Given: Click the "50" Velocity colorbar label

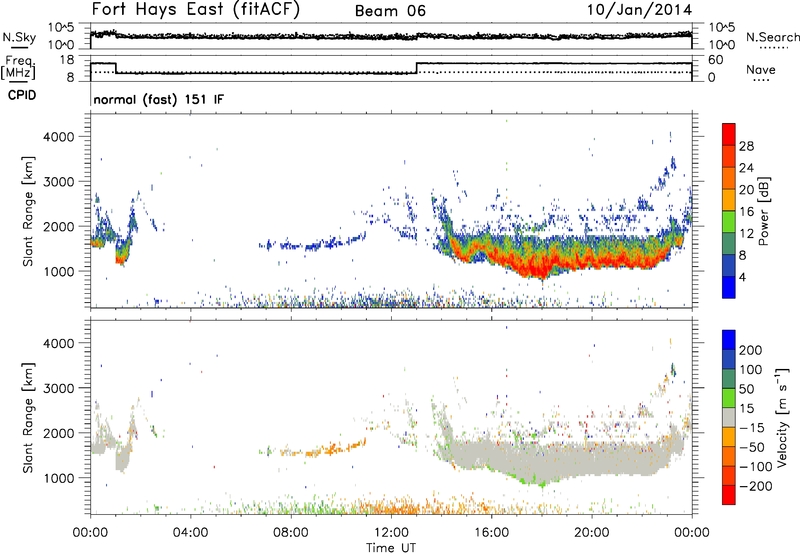Looking at the screenshot, I should tap(746, 389).
